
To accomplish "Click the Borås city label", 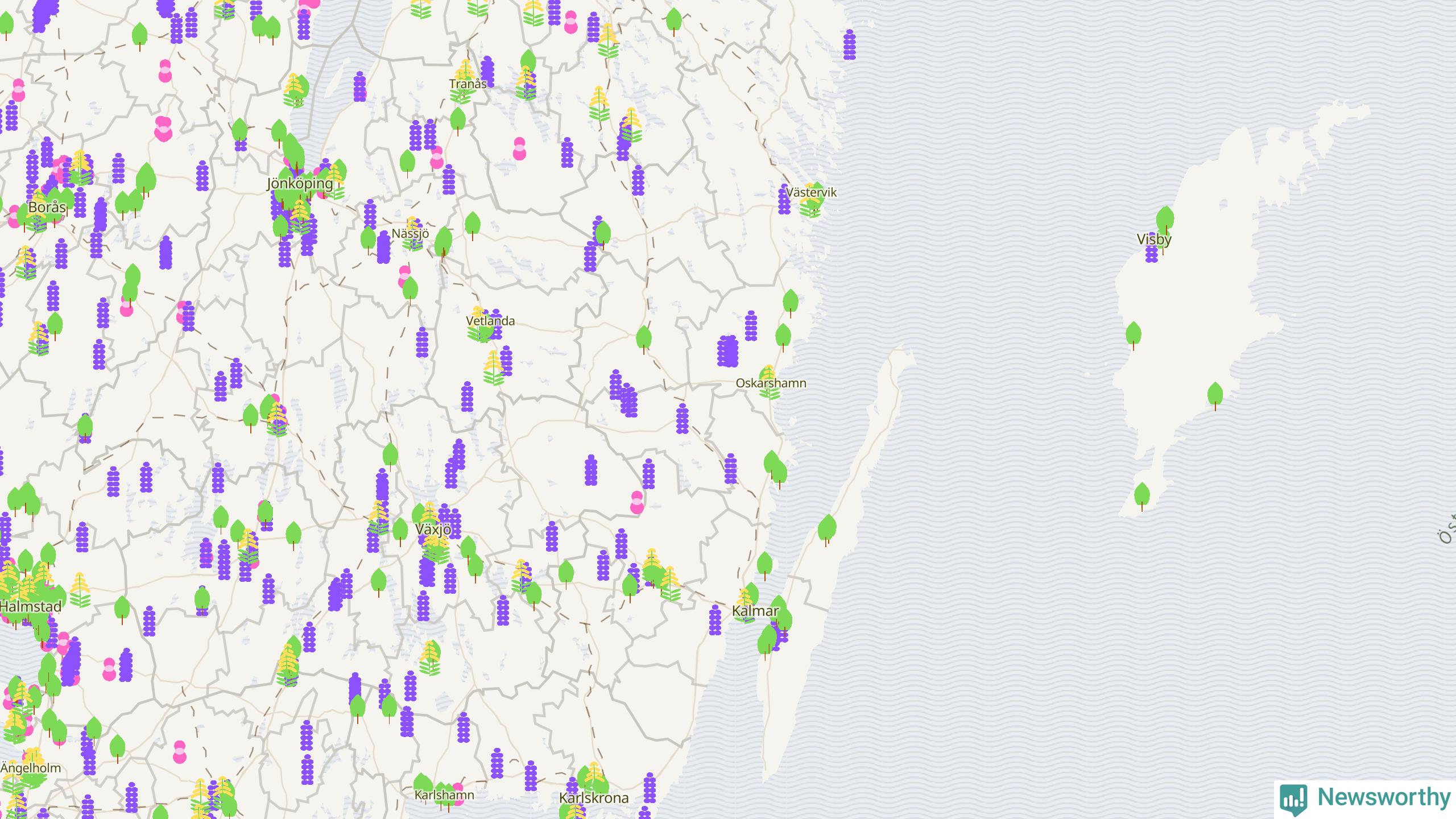I will click(x=47, y=208).
